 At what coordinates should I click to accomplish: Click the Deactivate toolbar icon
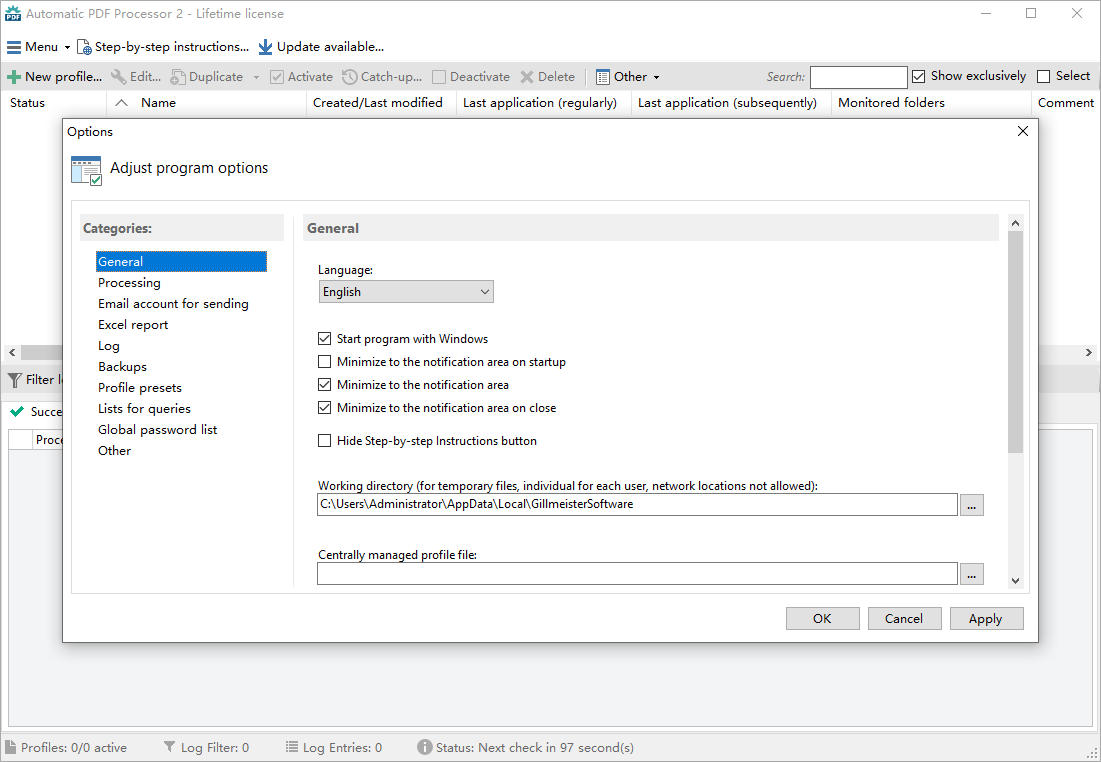pyautogui.click(x=471, y=76)
